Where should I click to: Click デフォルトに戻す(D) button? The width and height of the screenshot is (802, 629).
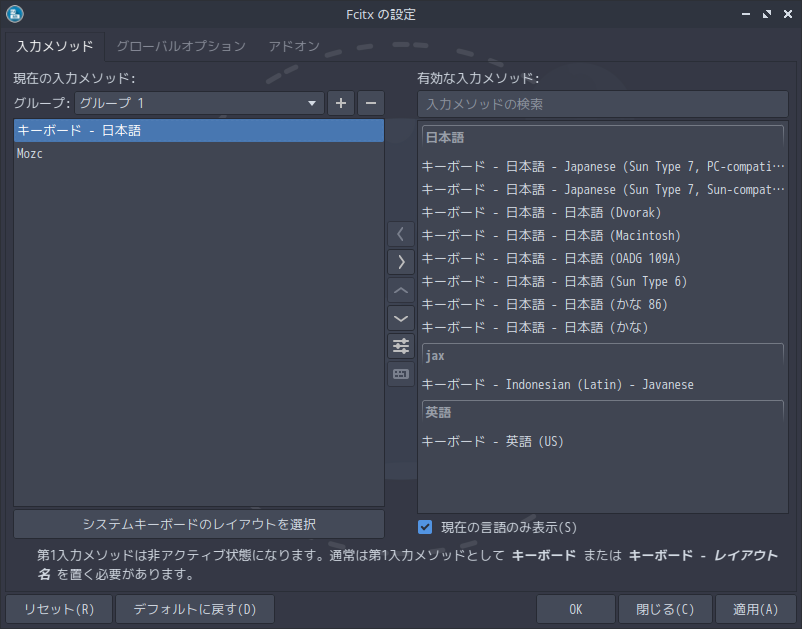coord(195,609)
